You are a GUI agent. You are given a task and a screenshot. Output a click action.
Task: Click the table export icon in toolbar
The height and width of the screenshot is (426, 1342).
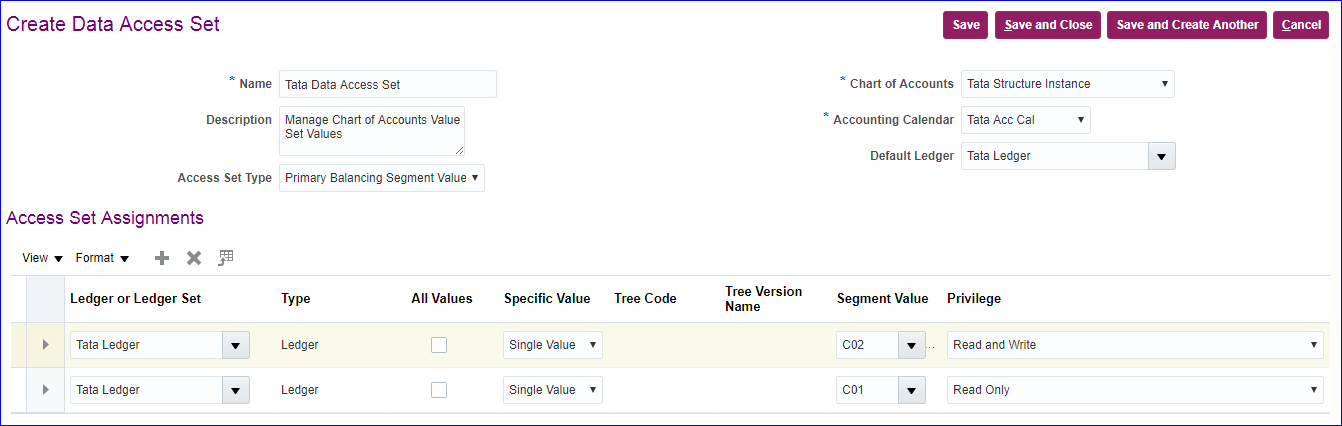226,258
